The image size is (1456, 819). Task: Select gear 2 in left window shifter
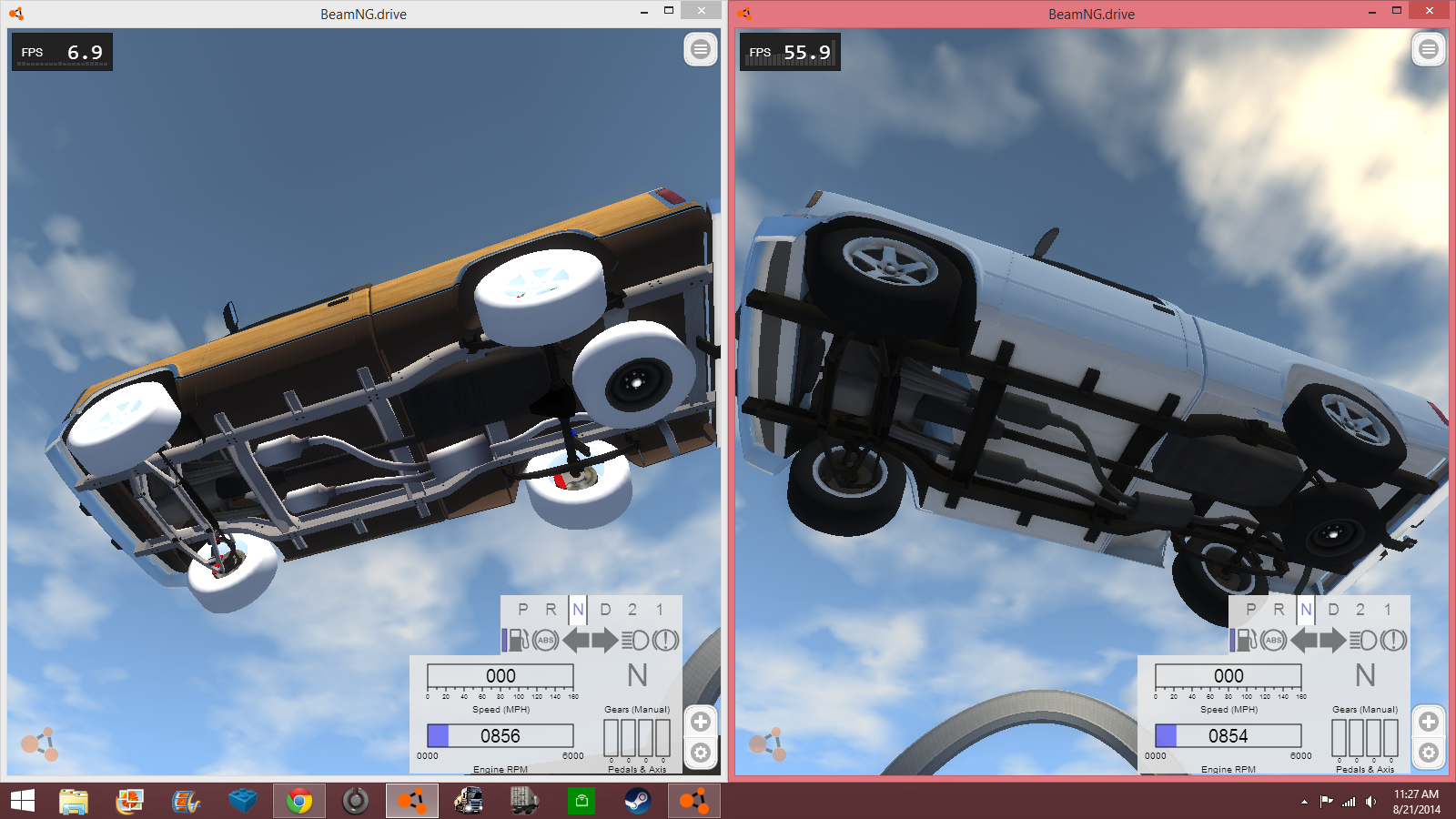632,610
